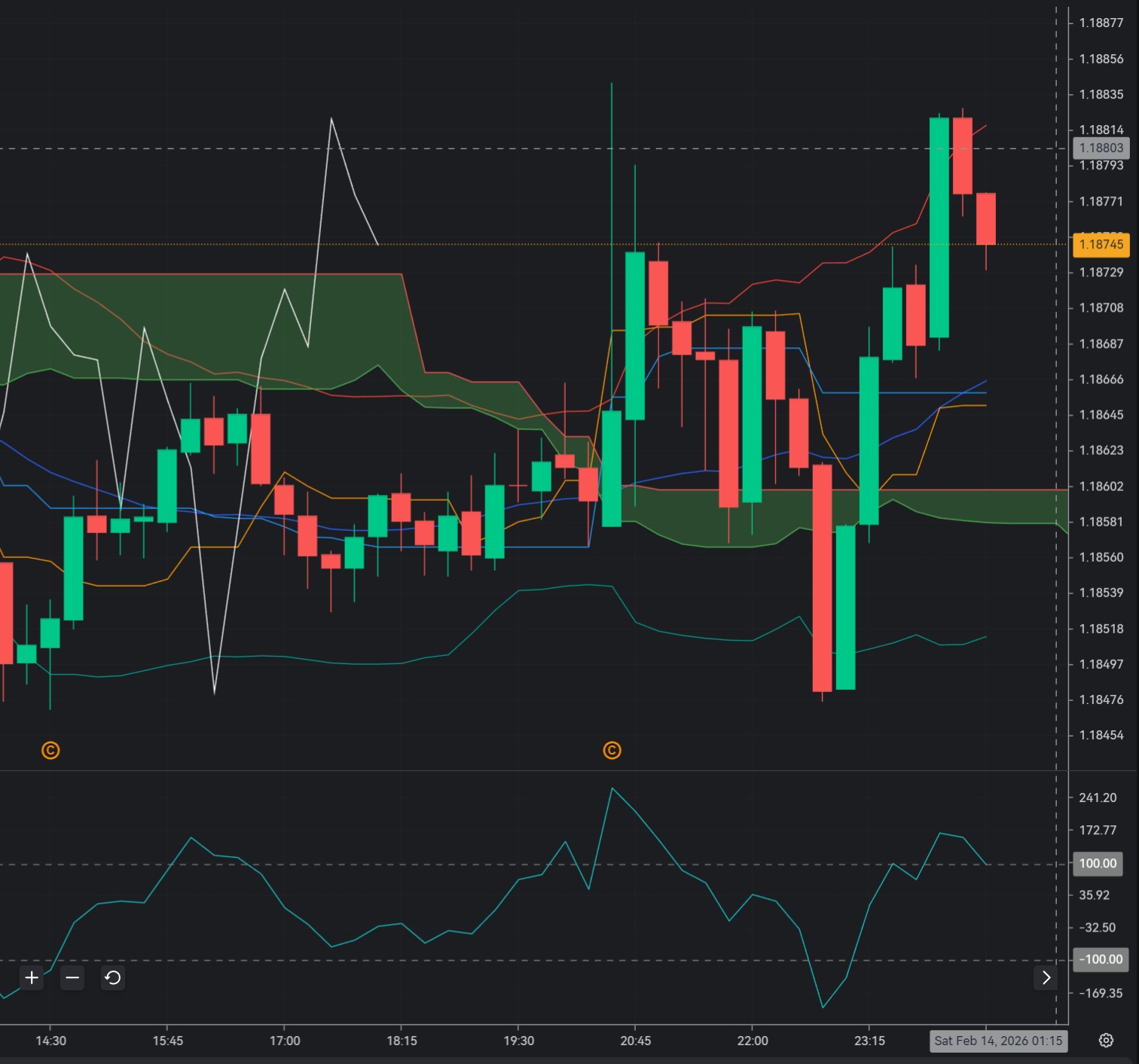Click the orange current price label 1.18745
Screen dimensions: 1139x1064
click(1101, 245)
